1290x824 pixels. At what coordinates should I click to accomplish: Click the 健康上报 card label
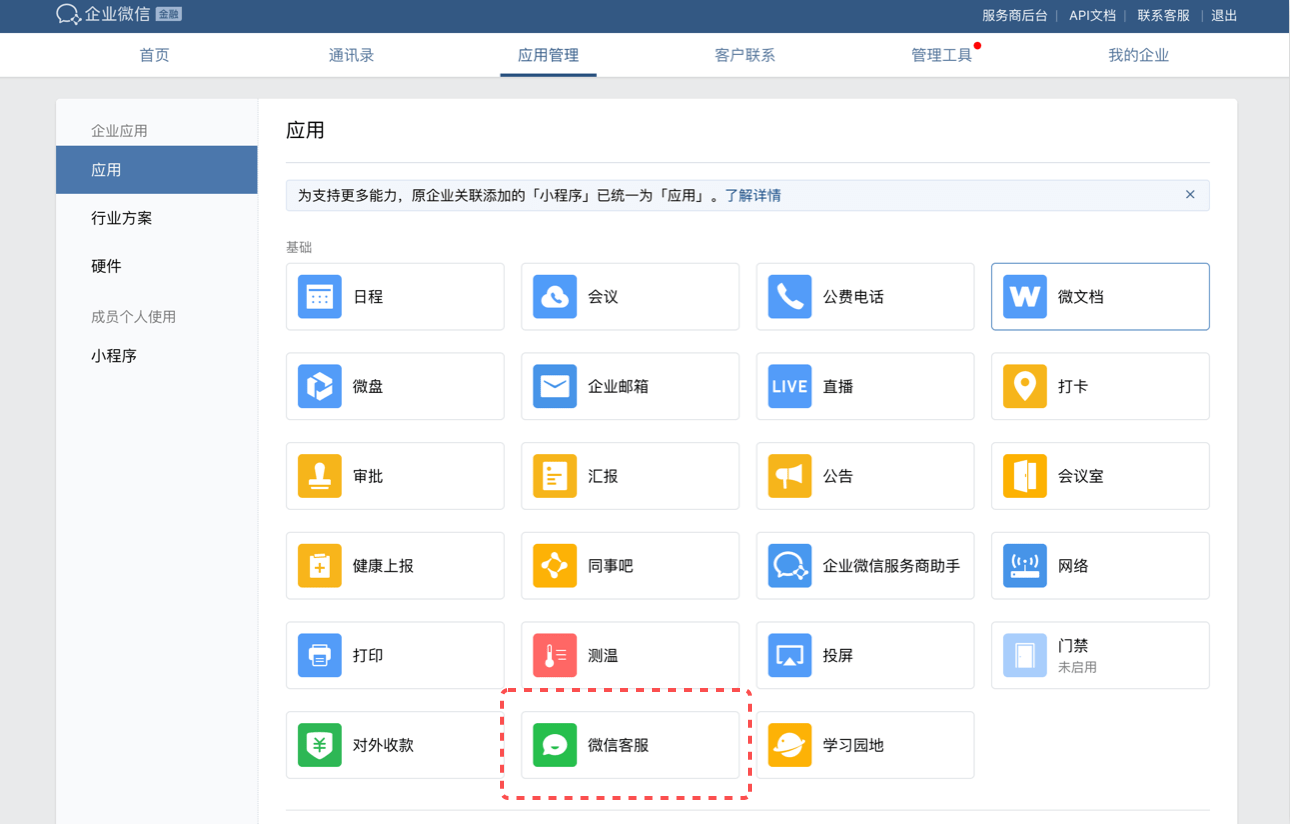(383, 566)
